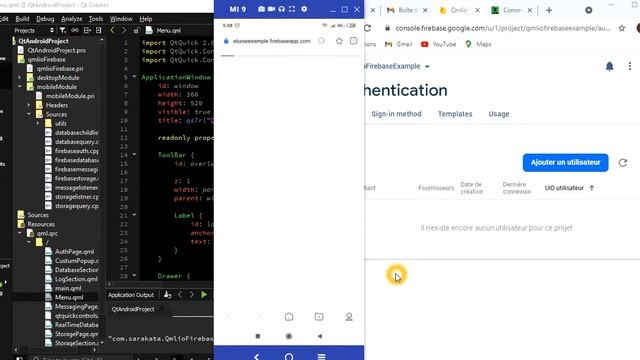This screenshot has width=640, height=360.
Task: Enter fullscreen in MI 9 mirror window
Action: pyautogui.click(x=292, y=9)
